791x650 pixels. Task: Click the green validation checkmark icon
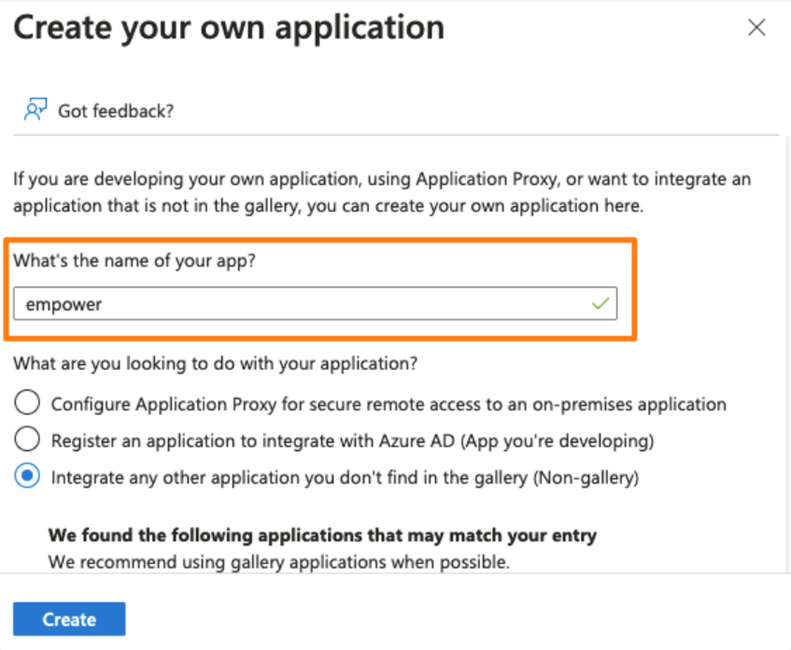pyautogui.click(x=600, y=303)
